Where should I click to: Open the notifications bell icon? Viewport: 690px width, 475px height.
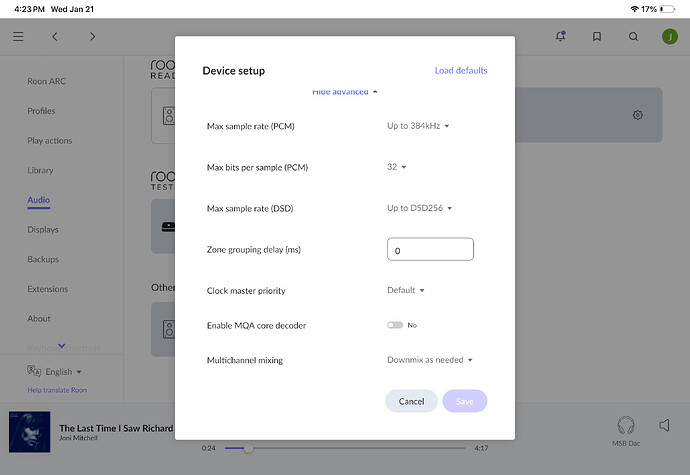coord(560,37)
